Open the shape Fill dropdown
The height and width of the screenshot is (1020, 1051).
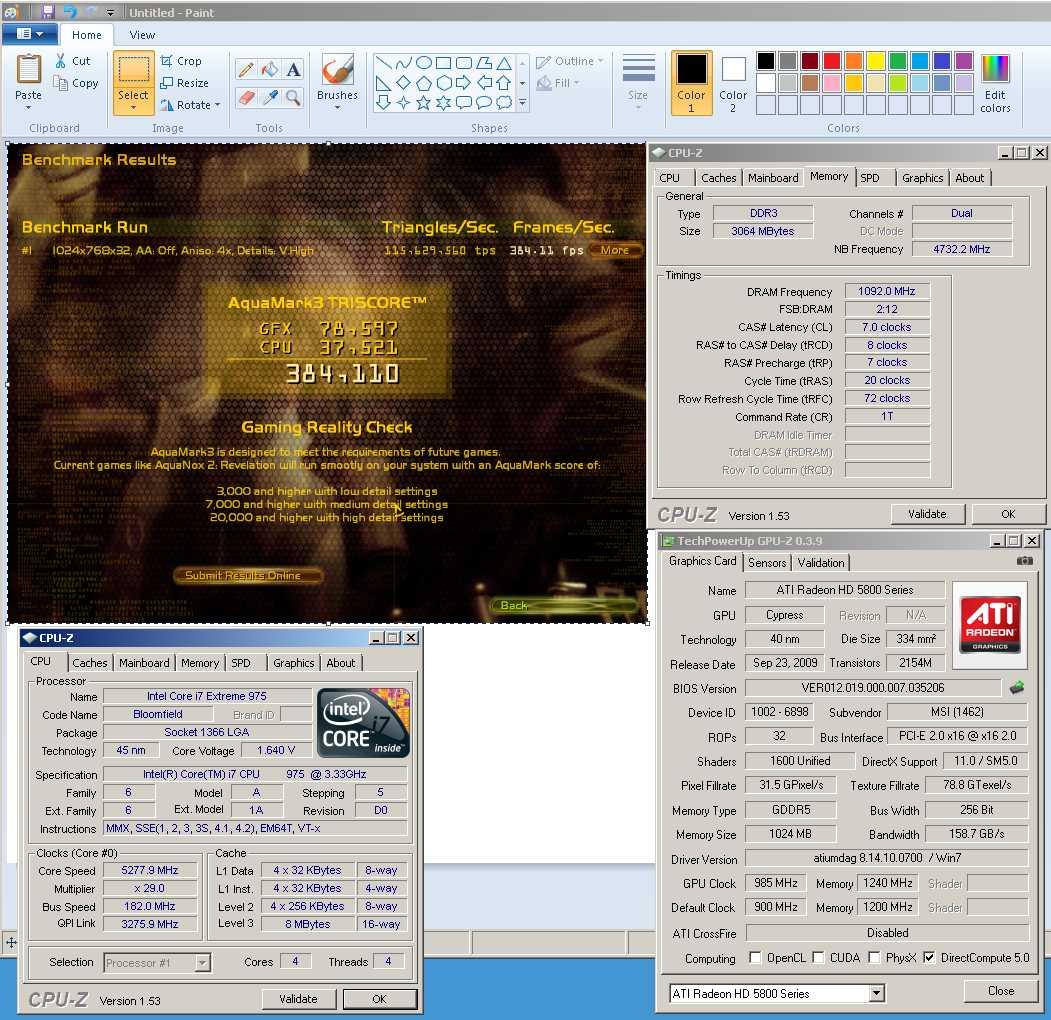(x=558, y=83)
